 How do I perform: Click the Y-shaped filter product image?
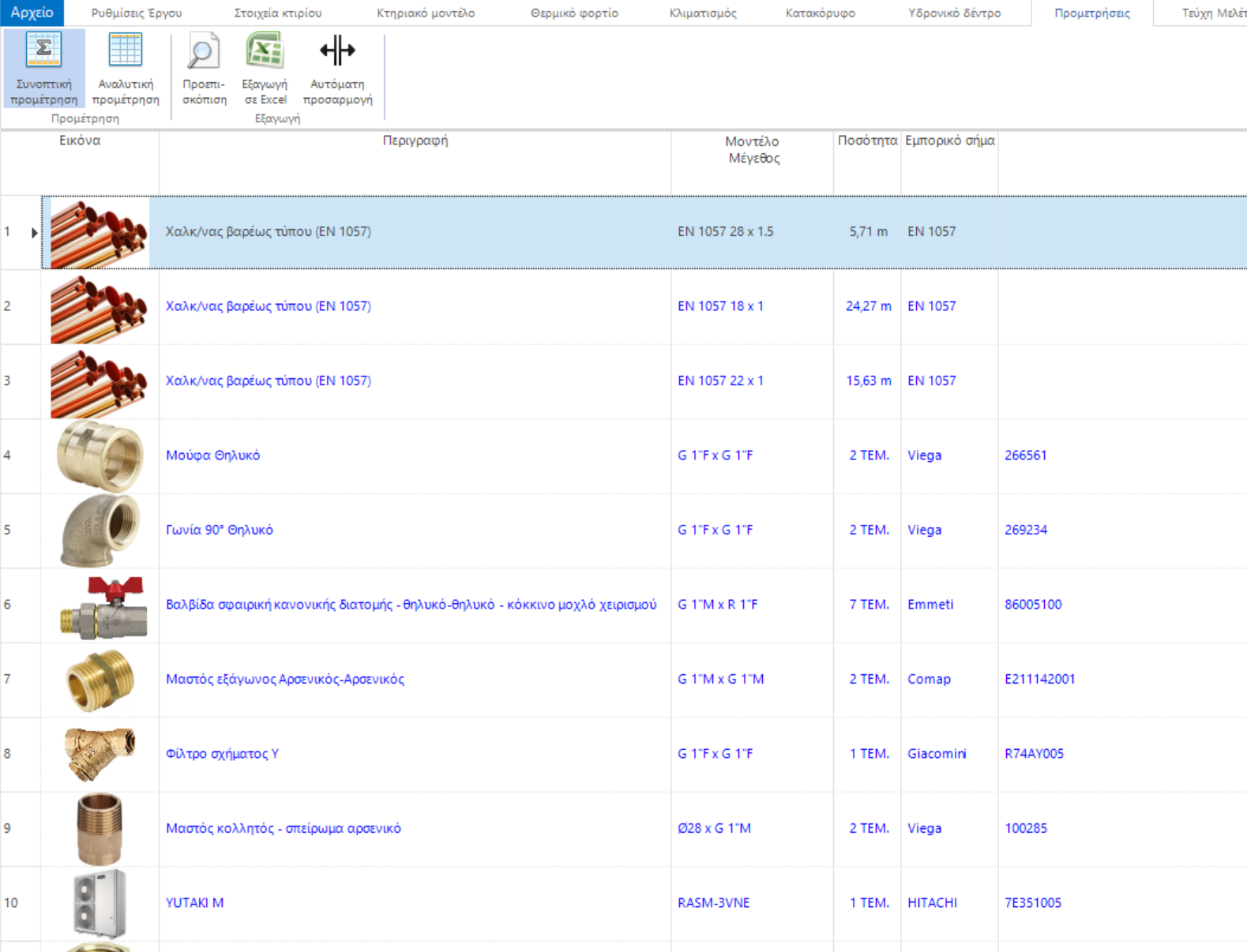click(x=100, y=754)
